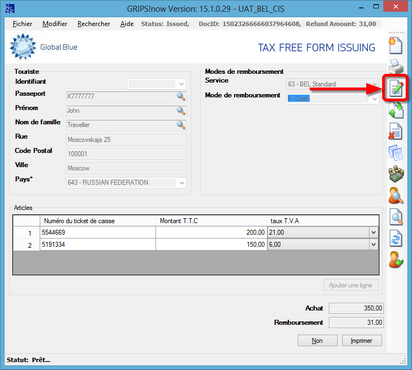Image resolution: width=412 pixels, height=370 pixels.
Task: Open the Aide menu
Action: tap(127, 24)
